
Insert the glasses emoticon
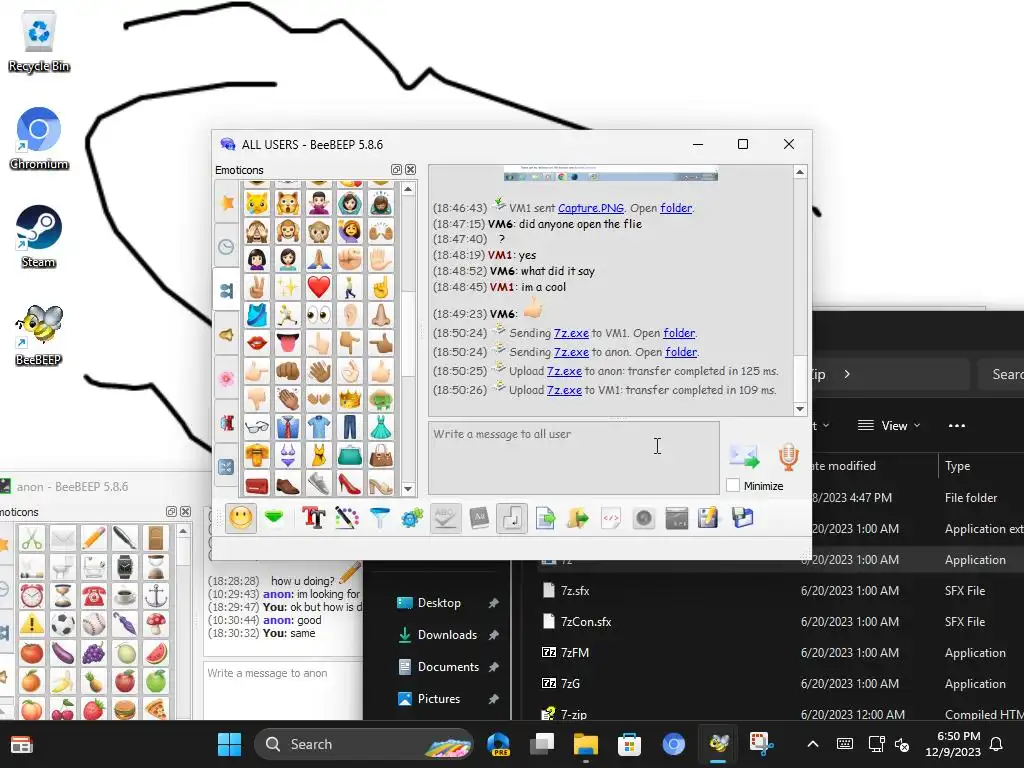tap(257, 427)
